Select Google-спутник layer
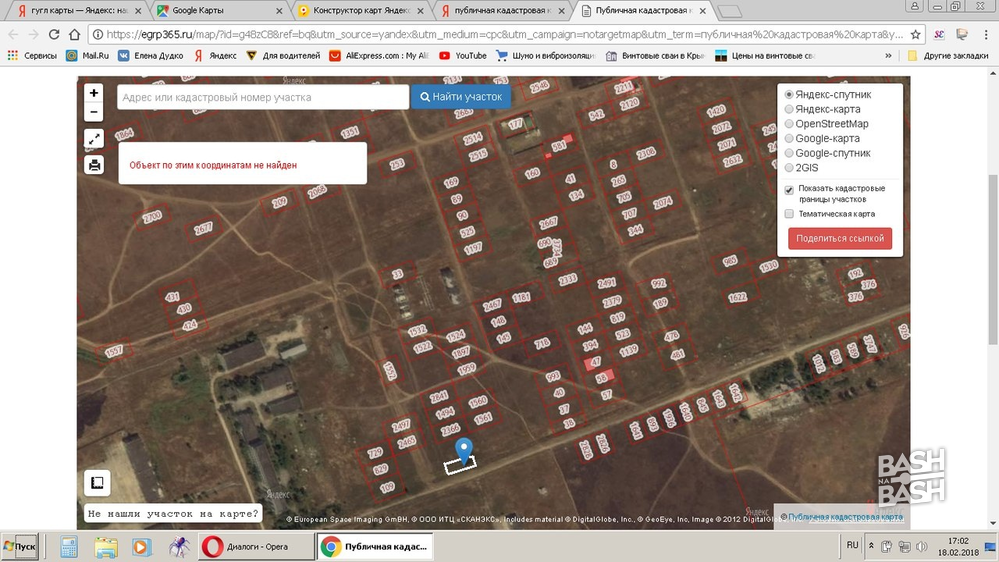This screenshot has height=562, width=999. click(x=789, y=153)
